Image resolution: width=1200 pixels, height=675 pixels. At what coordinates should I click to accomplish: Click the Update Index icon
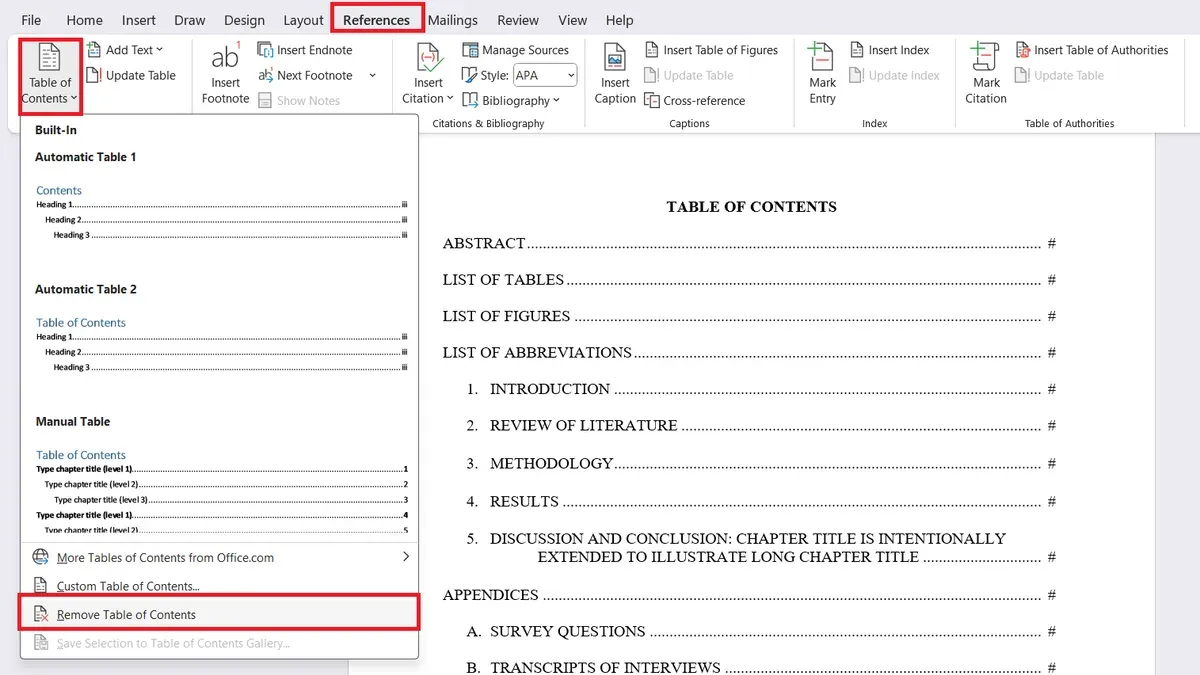(857, 75)
